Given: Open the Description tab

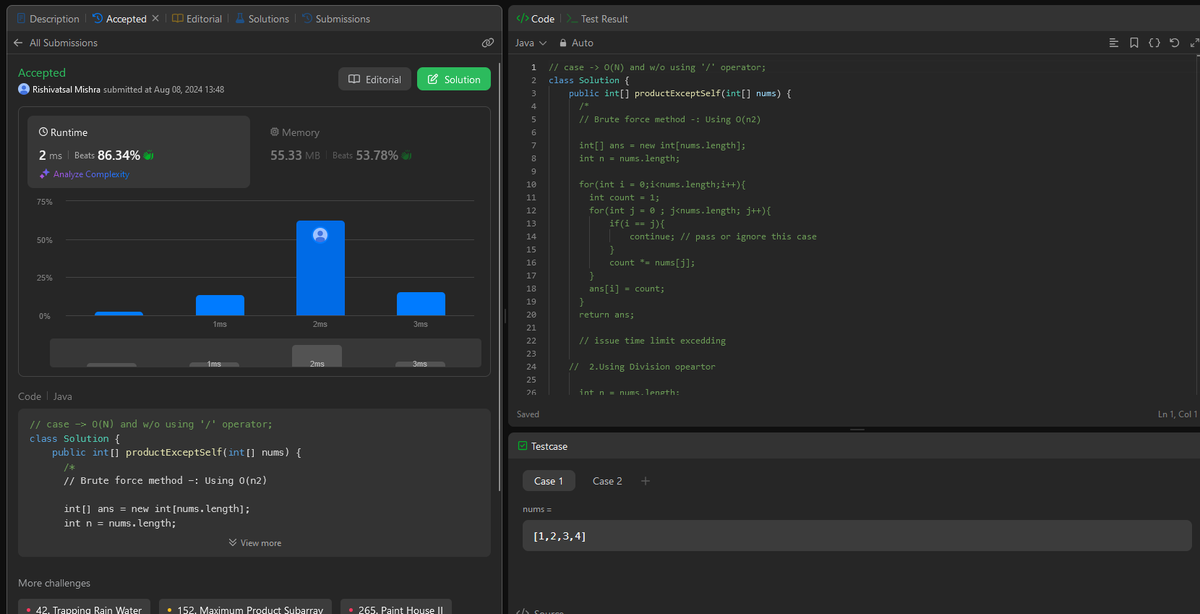Looking at the screenshot, I should pyautogui.click(x=48, y=19).
